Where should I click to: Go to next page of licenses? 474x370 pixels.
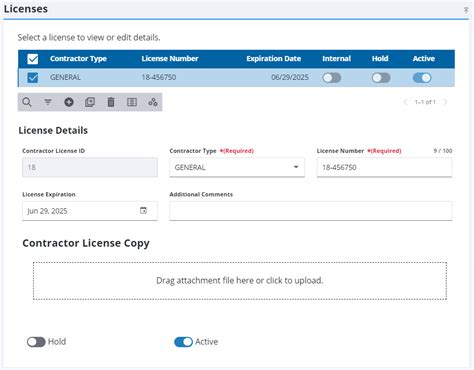click(x=445, y=102)
